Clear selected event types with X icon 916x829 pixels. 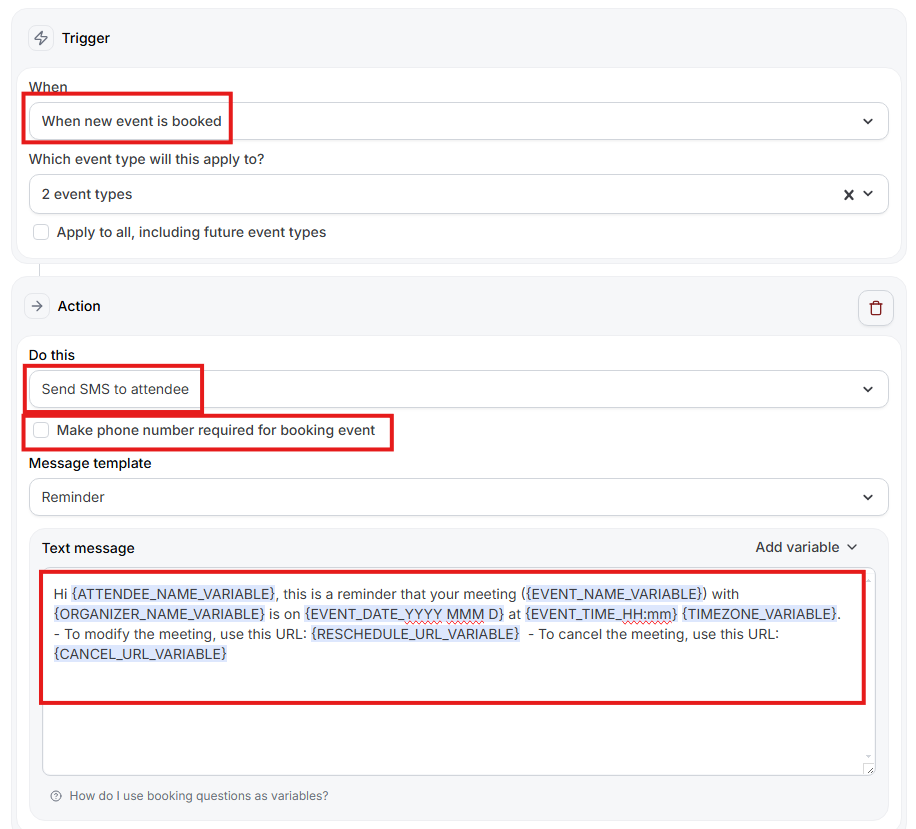[848, 195]
